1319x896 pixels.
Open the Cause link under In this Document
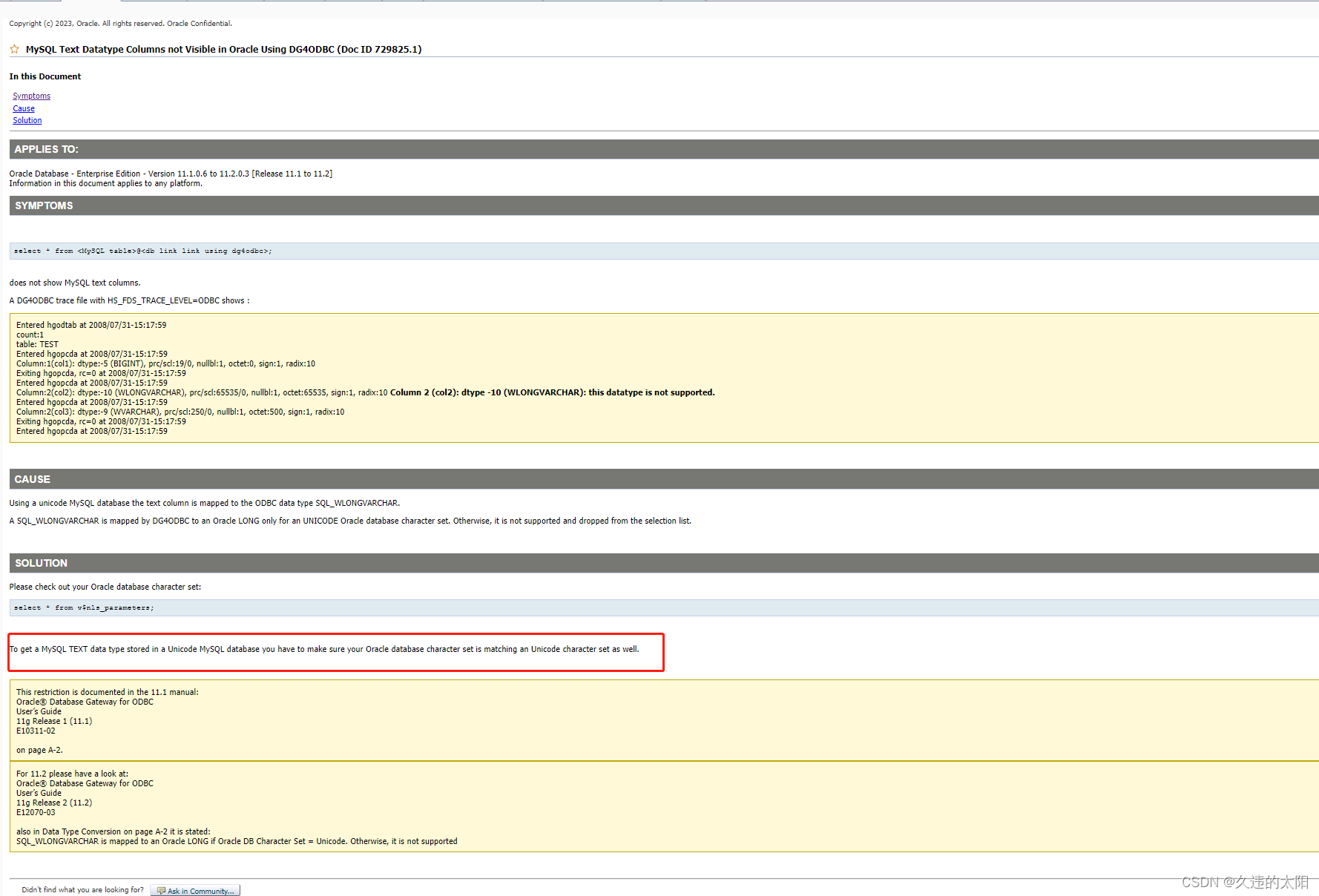click(x=23, y=108)
